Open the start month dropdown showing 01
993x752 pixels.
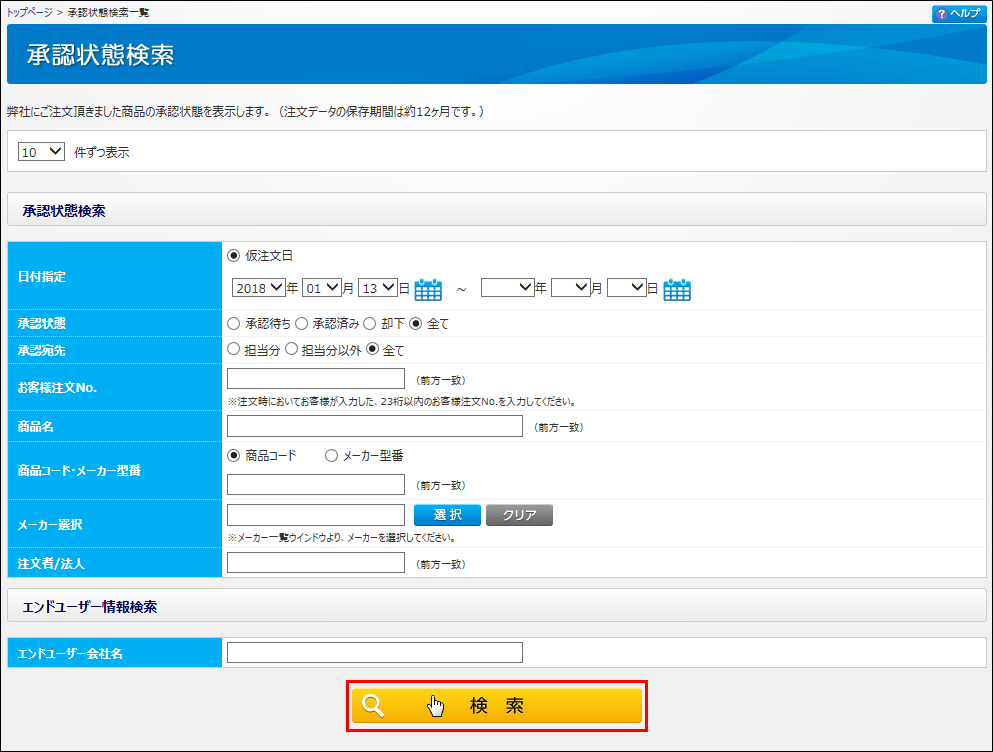[322, 288]
